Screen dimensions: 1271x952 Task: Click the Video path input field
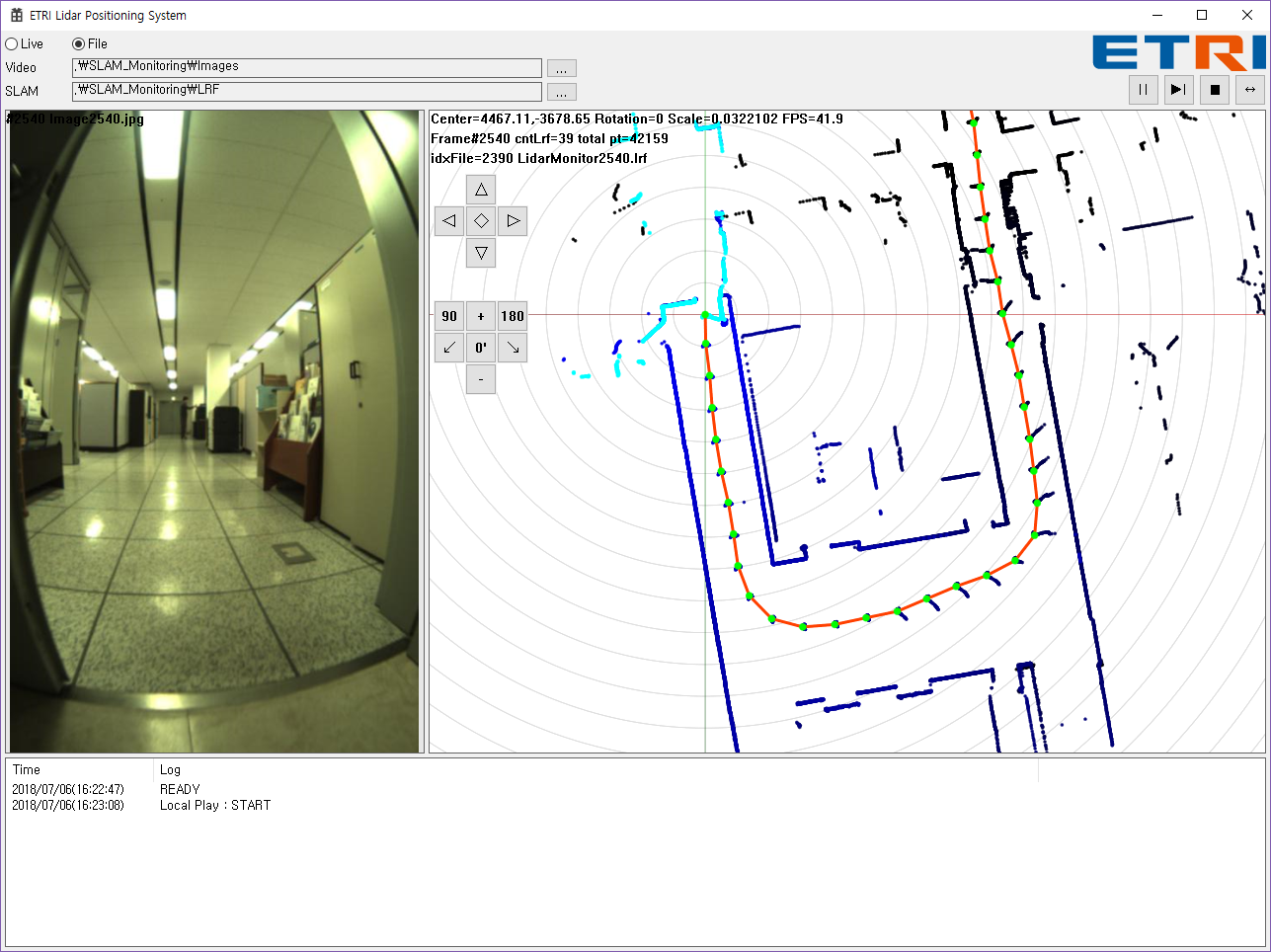coord(306,67)
